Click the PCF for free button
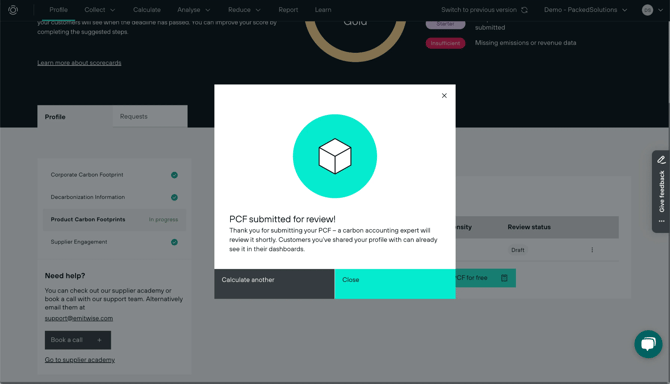 [485, 278]
